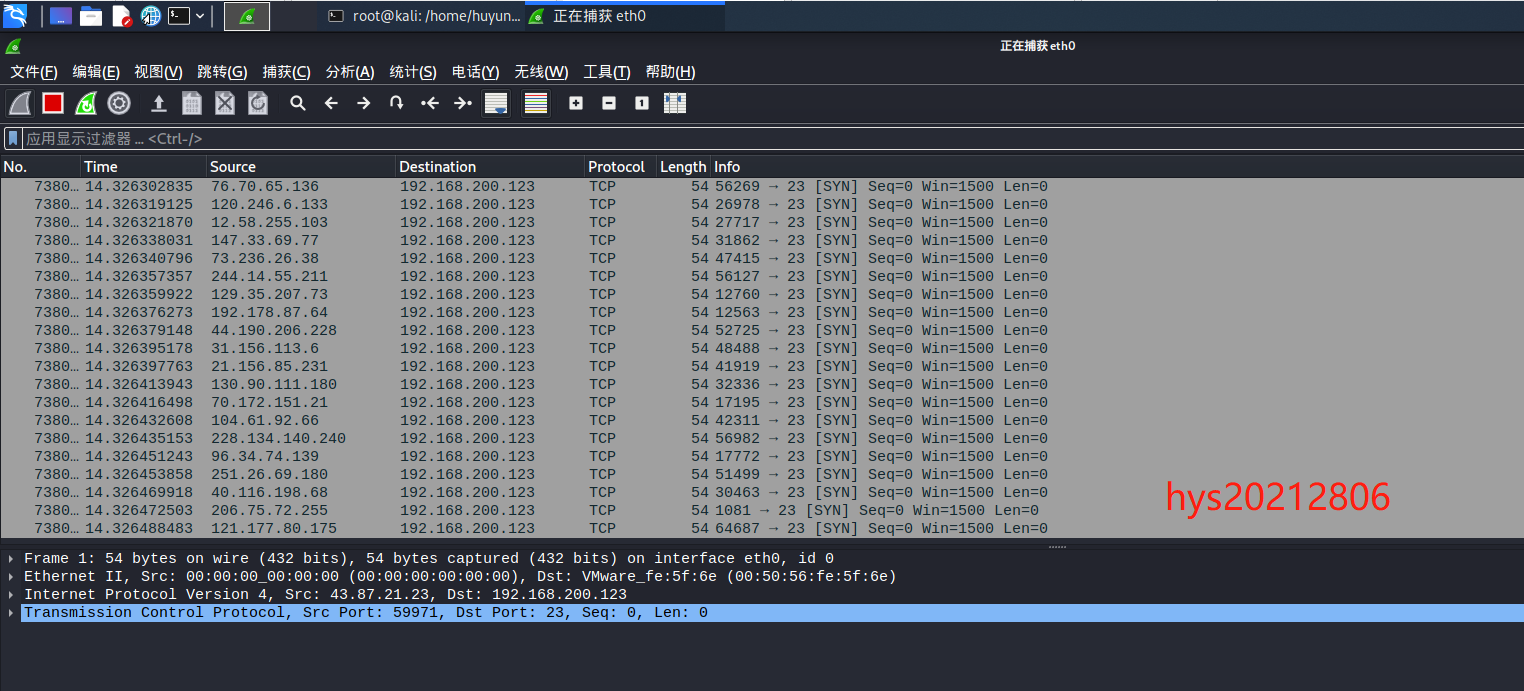Screen dimensions: 1524x691
Task: Switch to the root@kali terminal taskbar window
Action: click(x=424, y=16)
